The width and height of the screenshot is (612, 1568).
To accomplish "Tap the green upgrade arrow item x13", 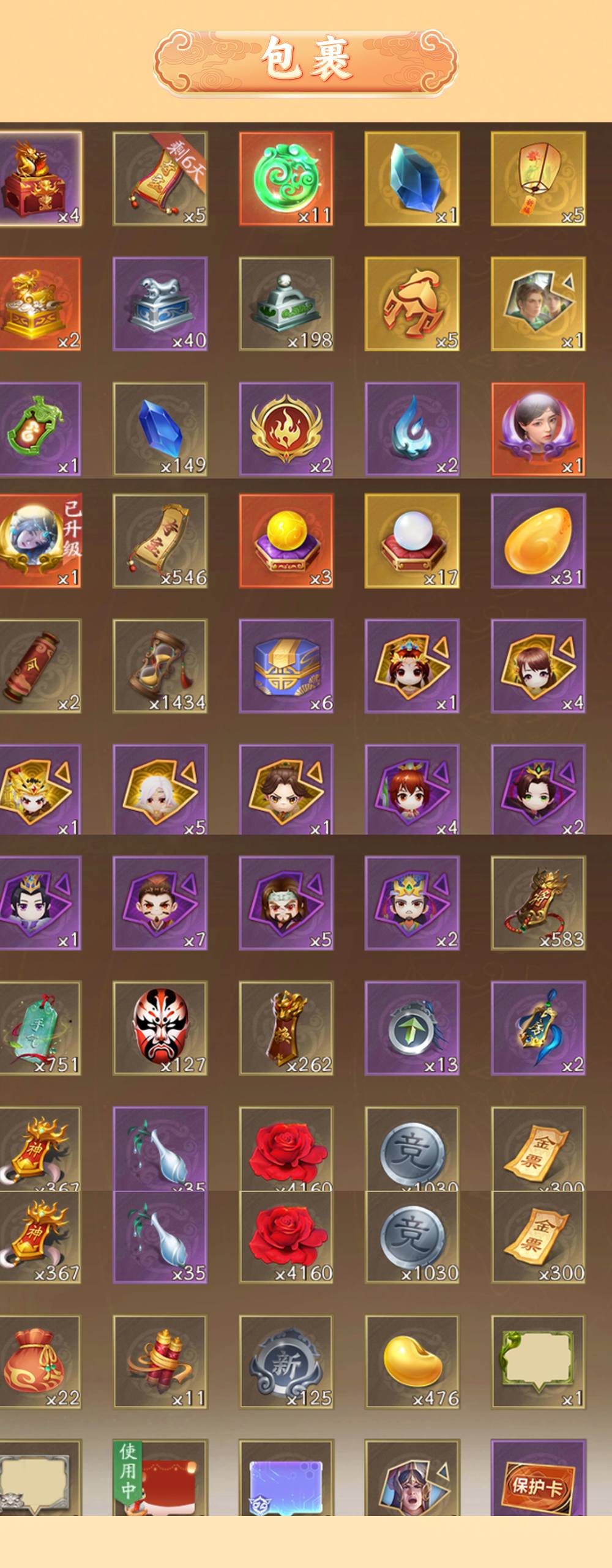I will [412, 1028].
